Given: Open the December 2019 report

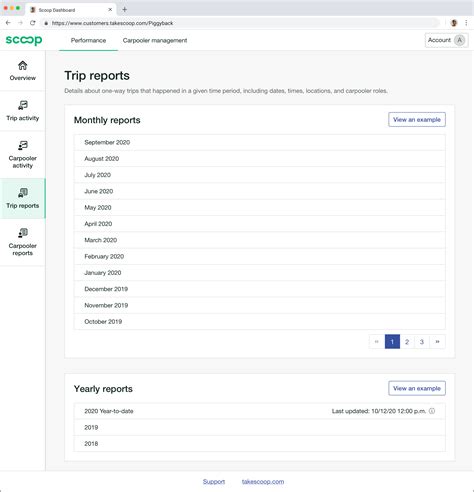Looking at the screenshot, I should tap(260, 289).
